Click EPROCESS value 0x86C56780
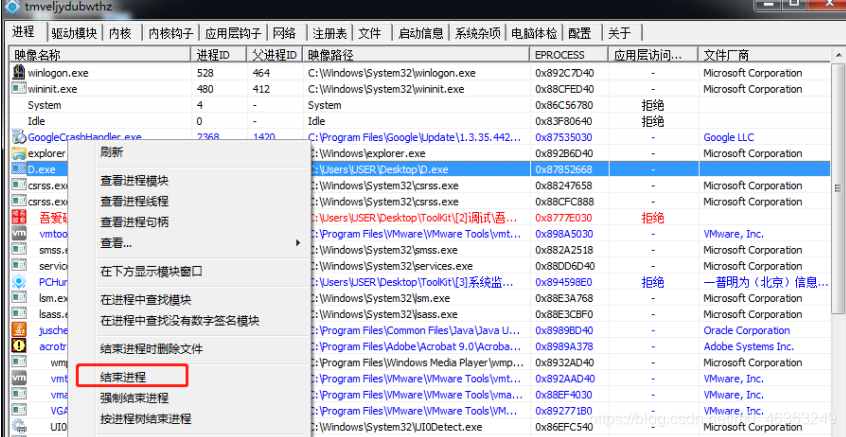 click(x=564, y=105)
